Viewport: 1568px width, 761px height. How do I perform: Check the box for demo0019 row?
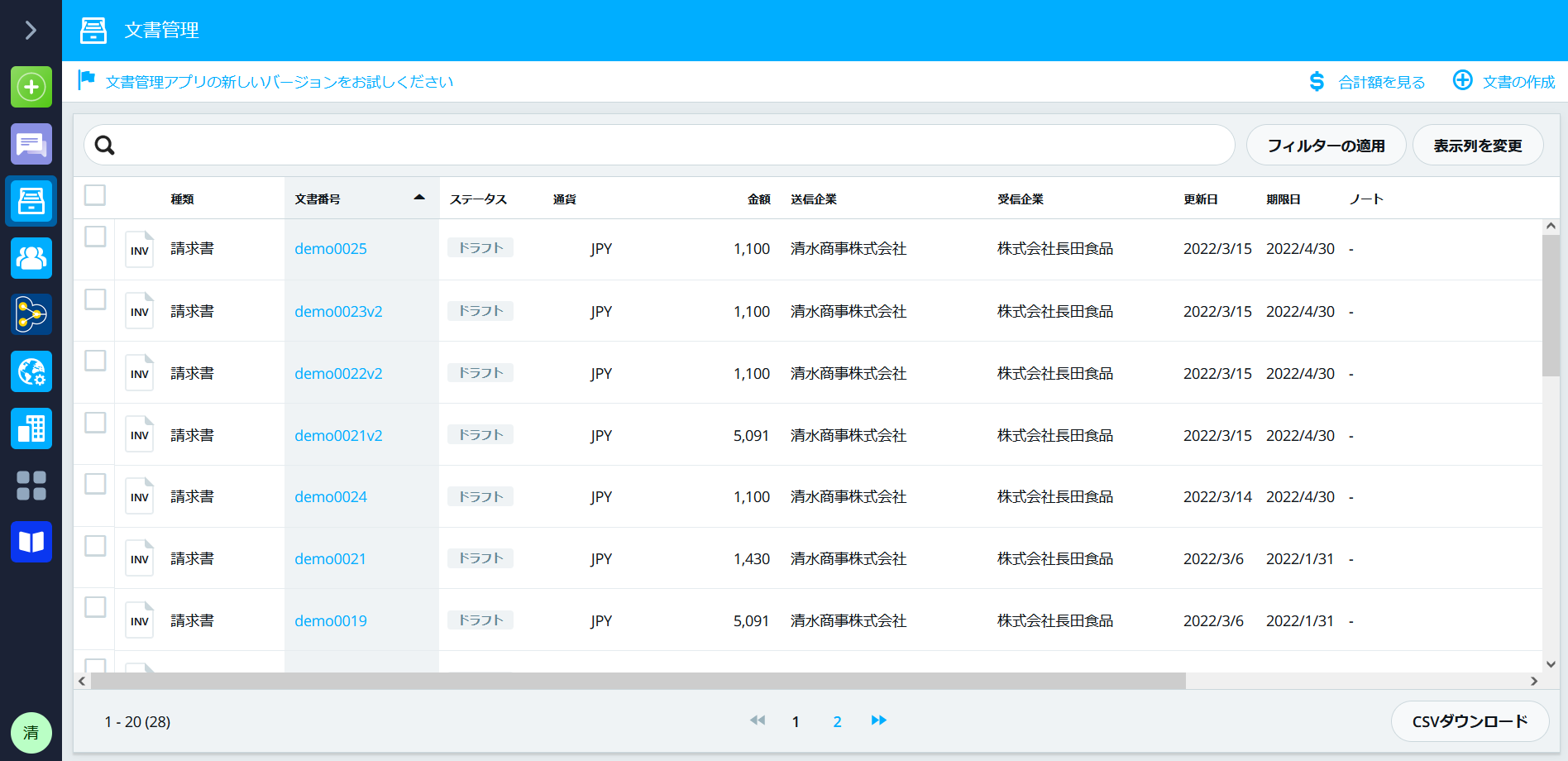(95, 607)
